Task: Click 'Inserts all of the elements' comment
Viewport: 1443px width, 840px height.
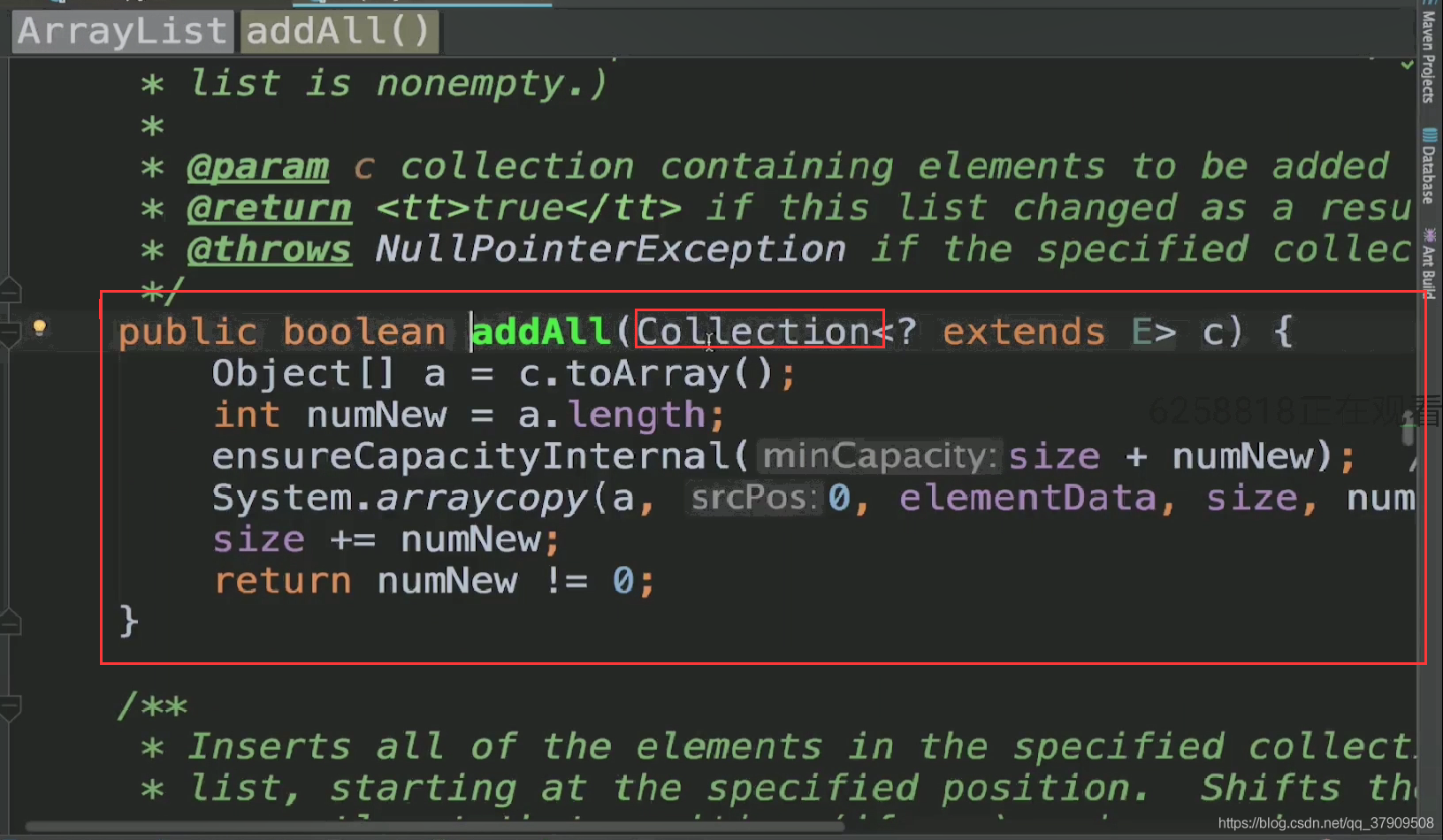Action: pos(505,747)
